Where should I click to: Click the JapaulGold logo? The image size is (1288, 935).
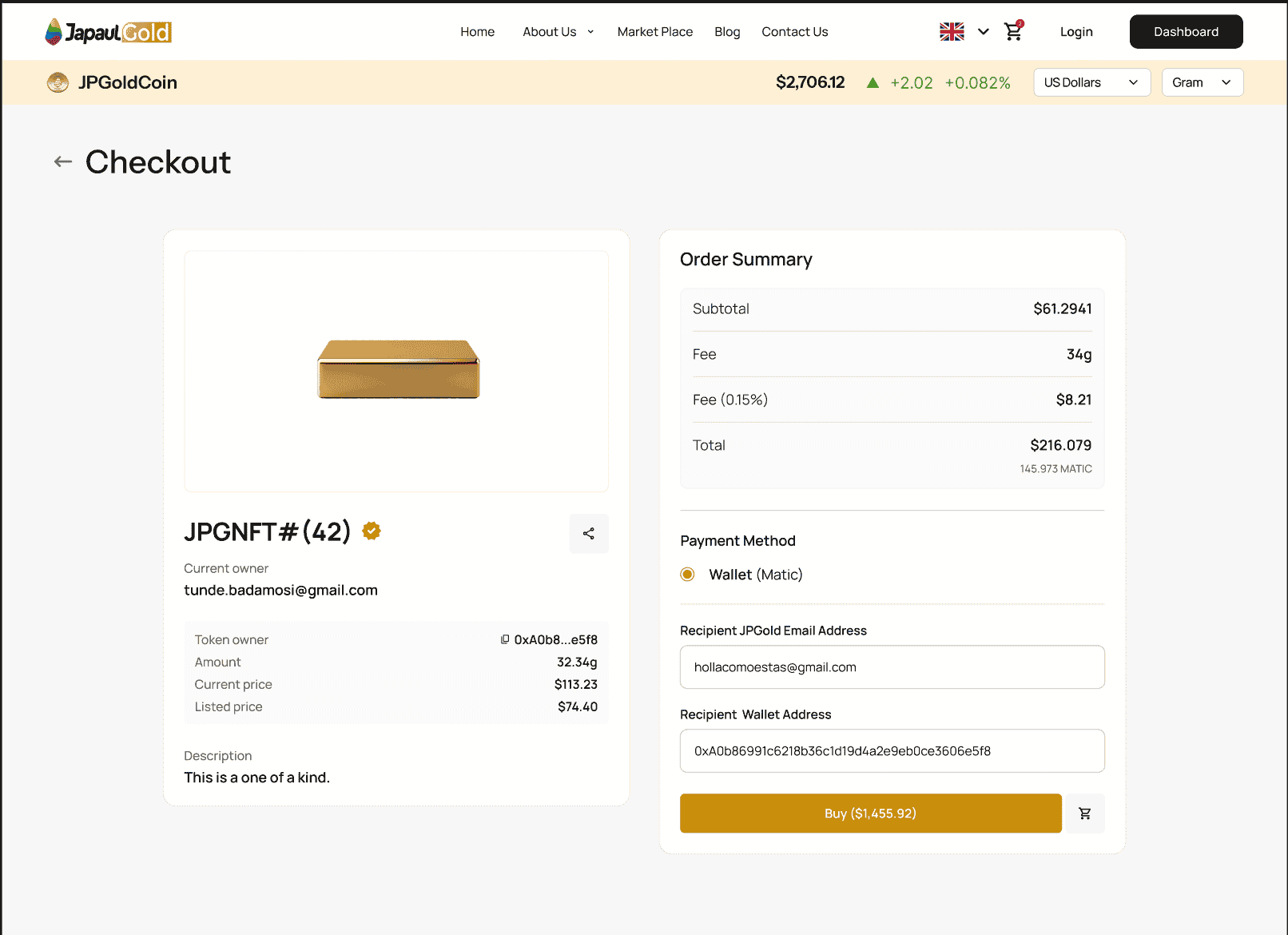pyautogui.click(x=109, y=32)
